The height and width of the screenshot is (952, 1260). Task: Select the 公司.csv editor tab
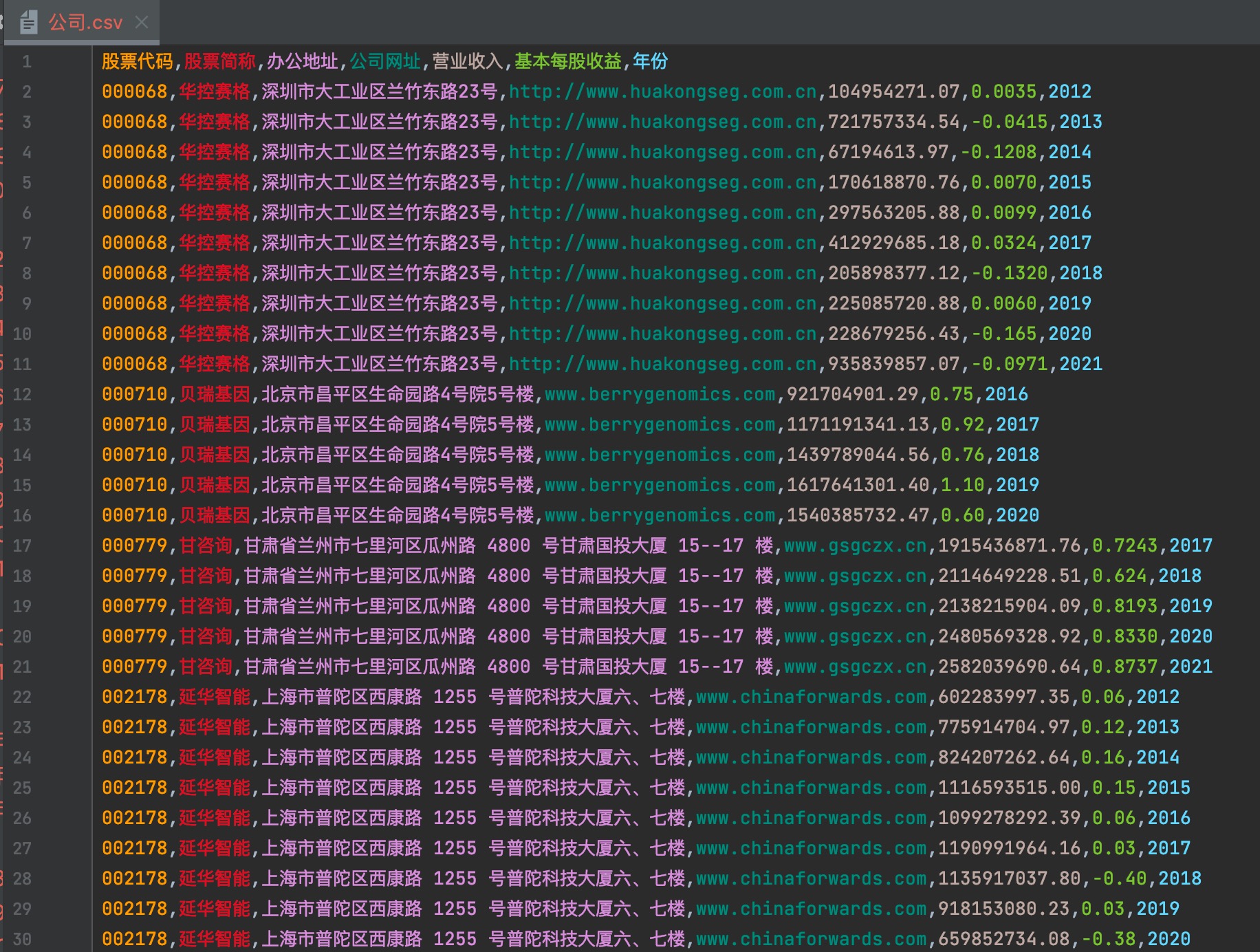[x=82, y=23]
